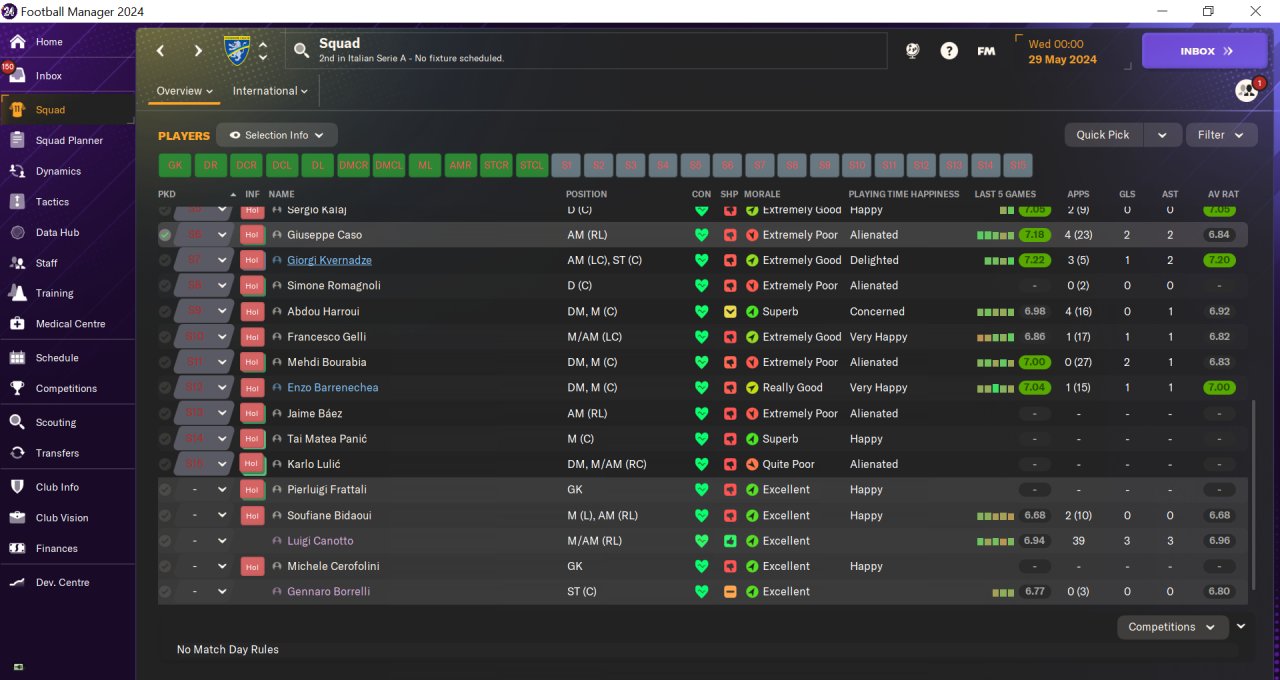Sort by the AV RAT column header

tap(1223, 194)
